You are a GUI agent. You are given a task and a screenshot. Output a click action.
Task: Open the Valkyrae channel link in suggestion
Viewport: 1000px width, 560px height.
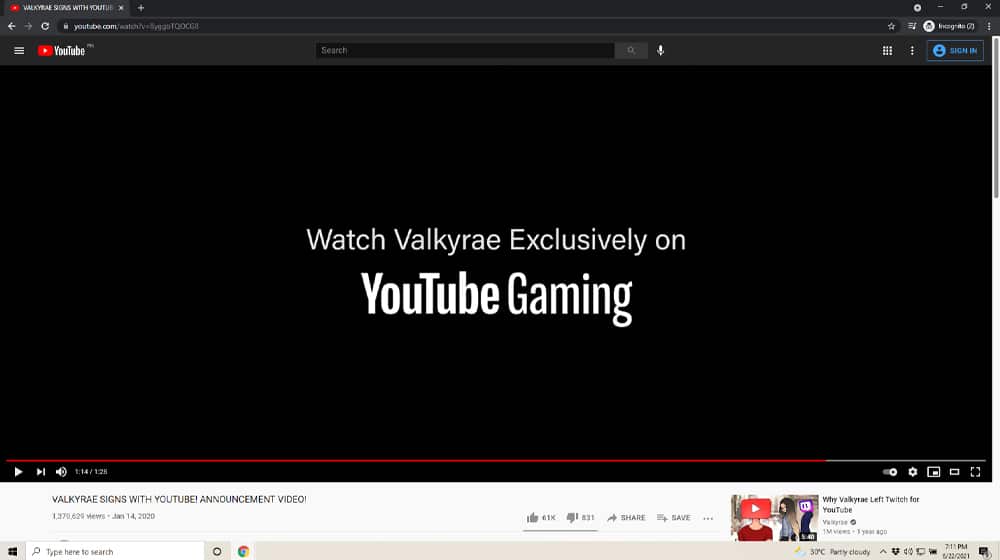(835, 522)
